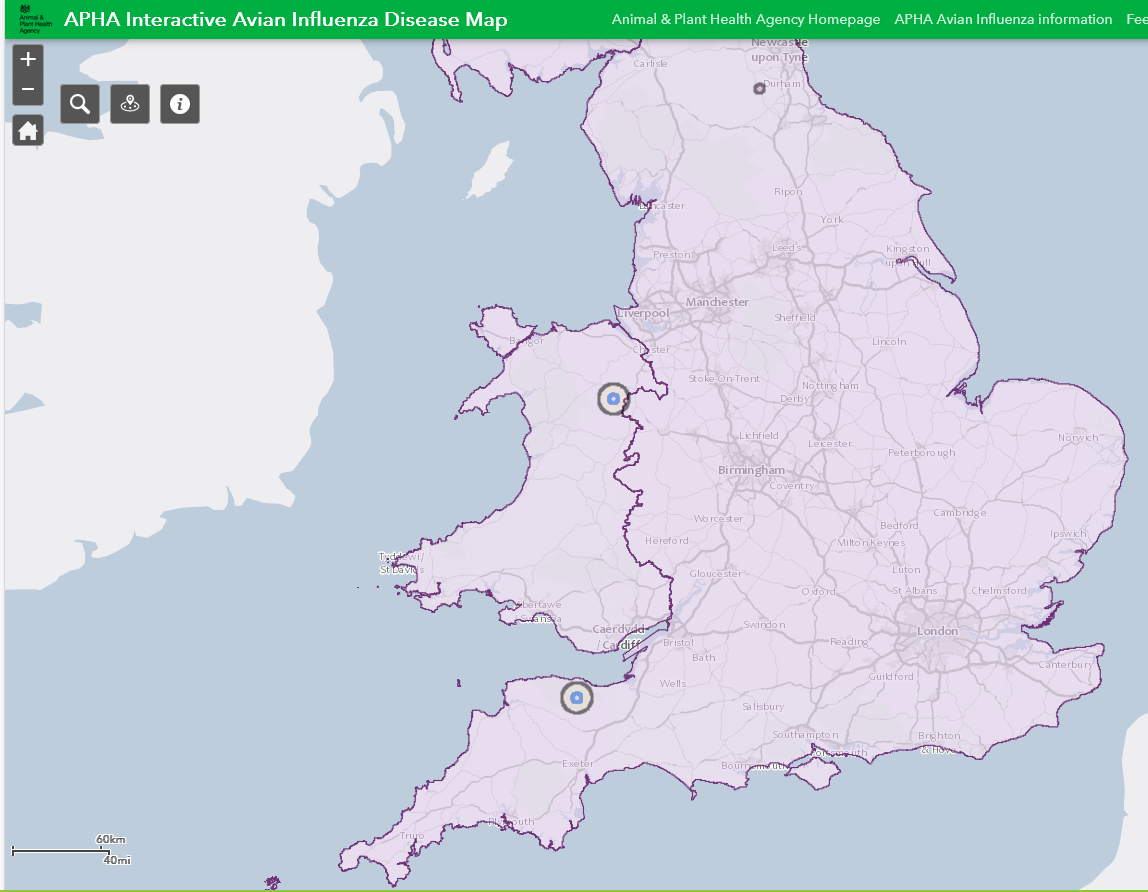Open Animal & Plant Health Agency Homepage link
This screenshot has width=1148, height=892.
click(x=746, y=20)
